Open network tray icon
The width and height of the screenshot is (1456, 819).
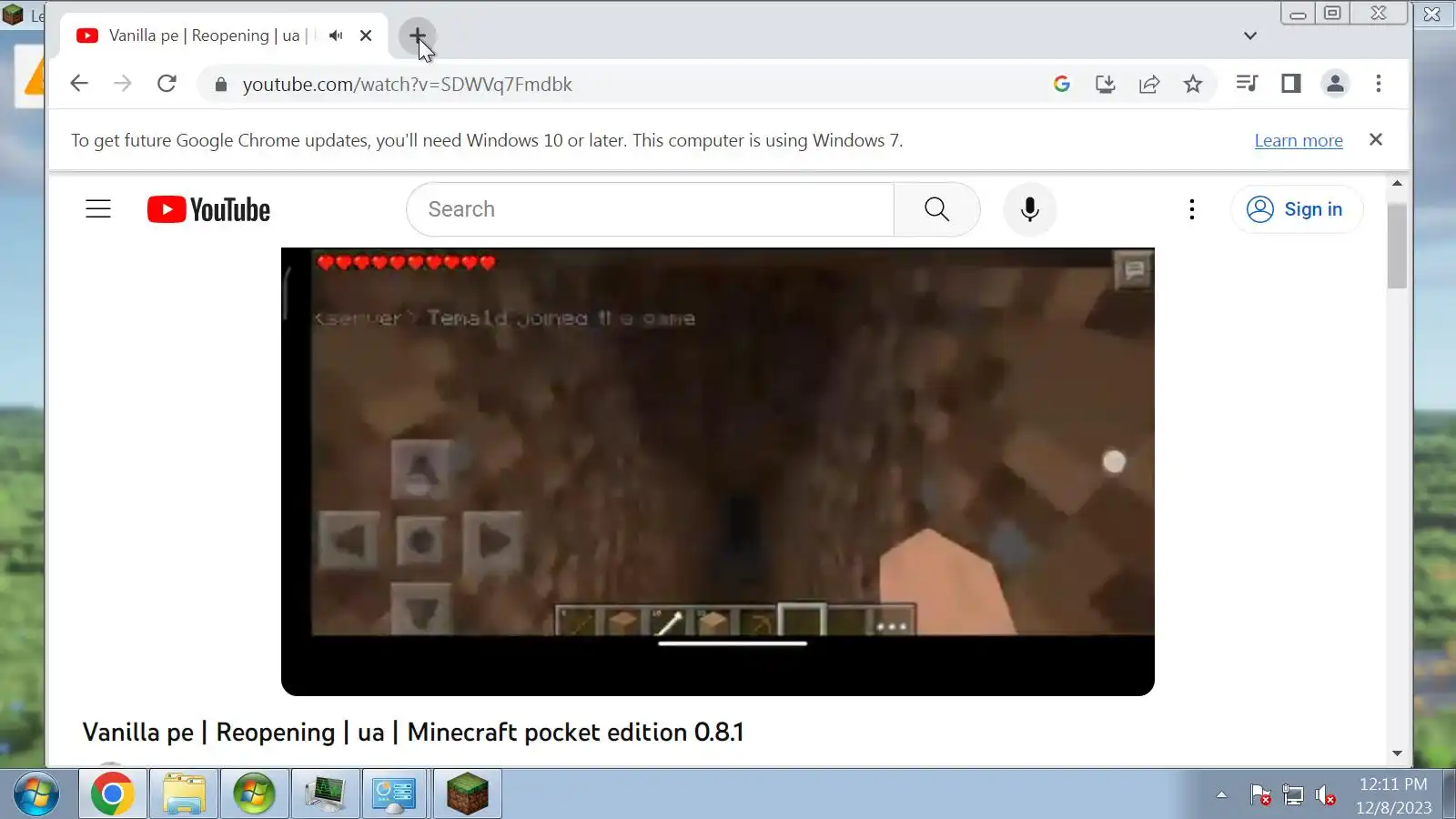pos(1293,795)
